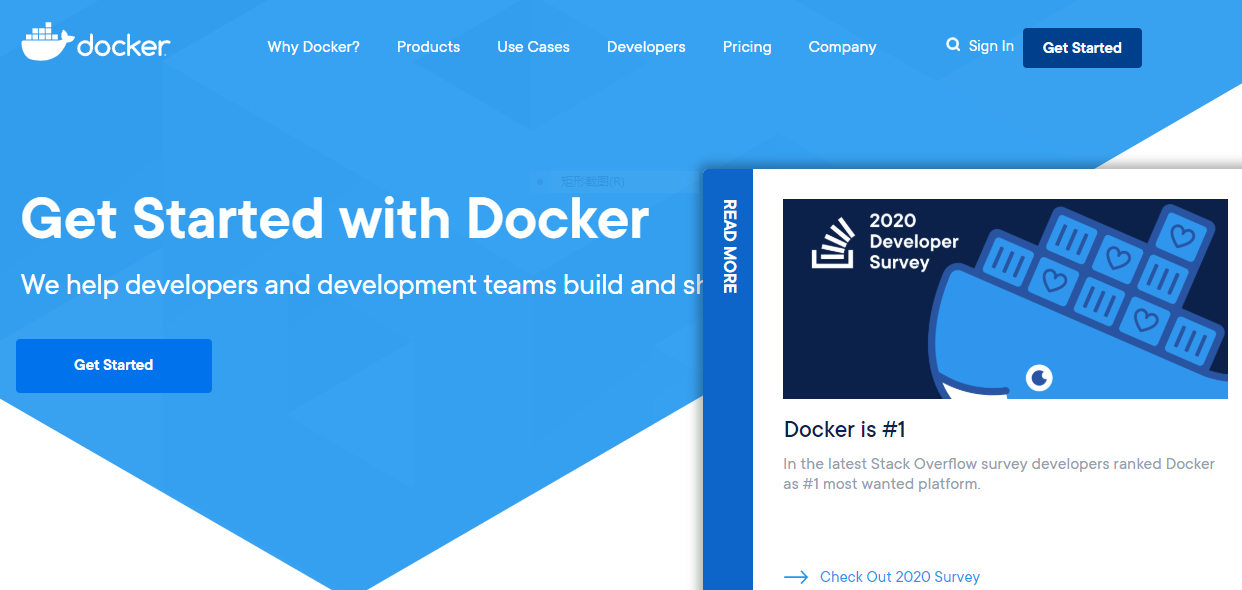Click the Docker whale logo

44,41
